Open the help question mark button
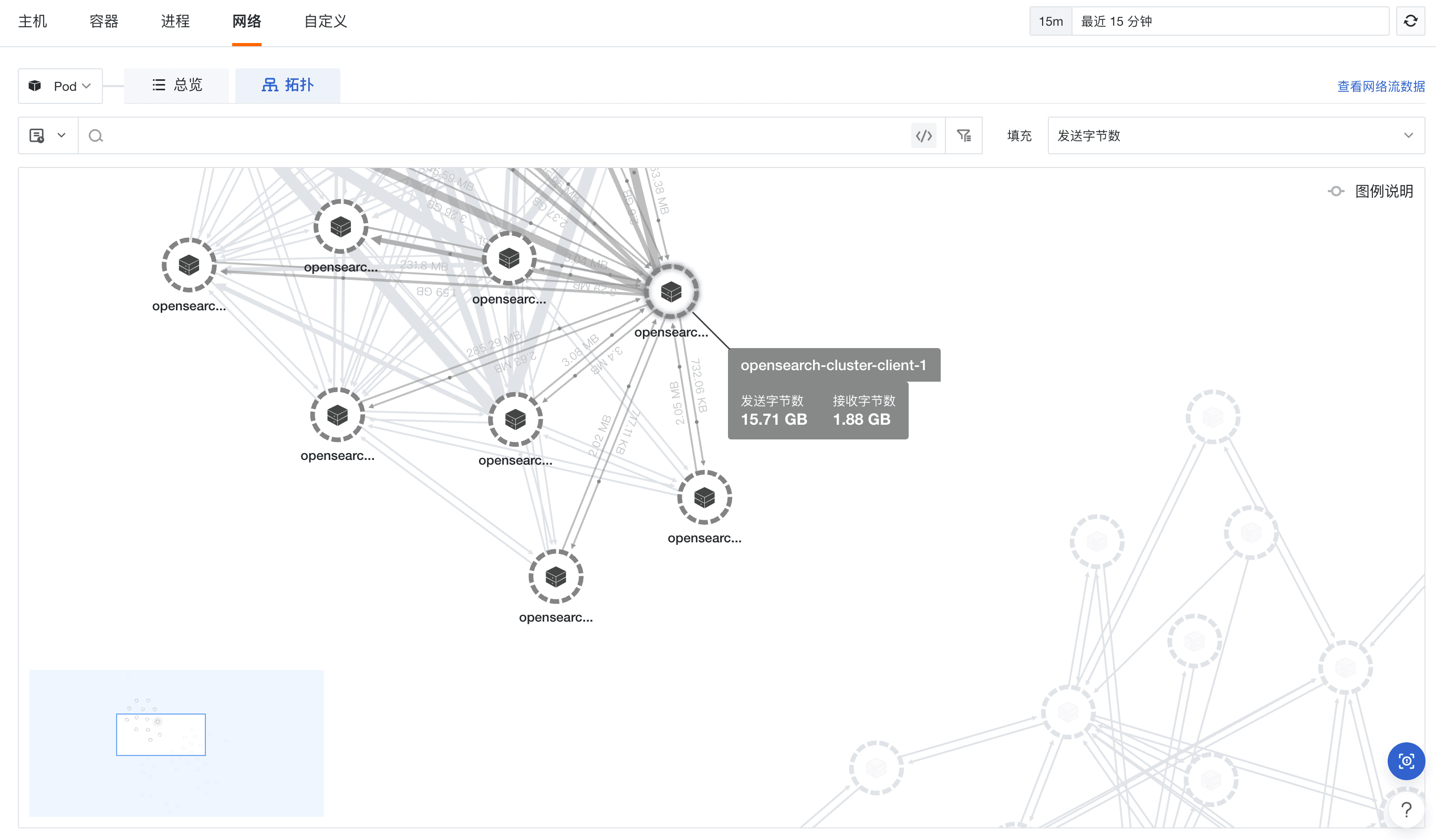 tap(1406, 809)
